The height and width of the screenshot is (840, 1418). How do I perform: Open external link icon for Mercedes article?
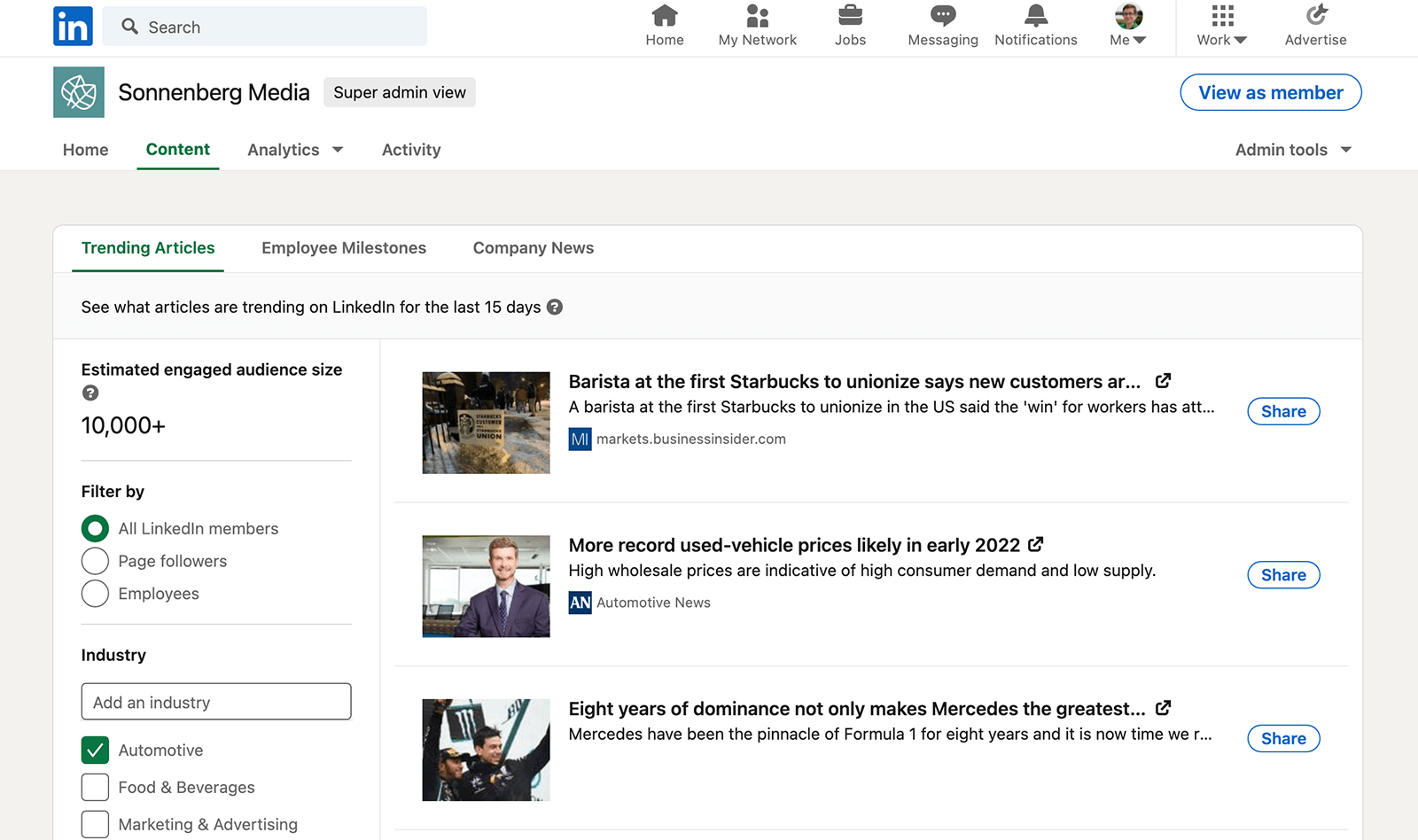point(1163,708)
